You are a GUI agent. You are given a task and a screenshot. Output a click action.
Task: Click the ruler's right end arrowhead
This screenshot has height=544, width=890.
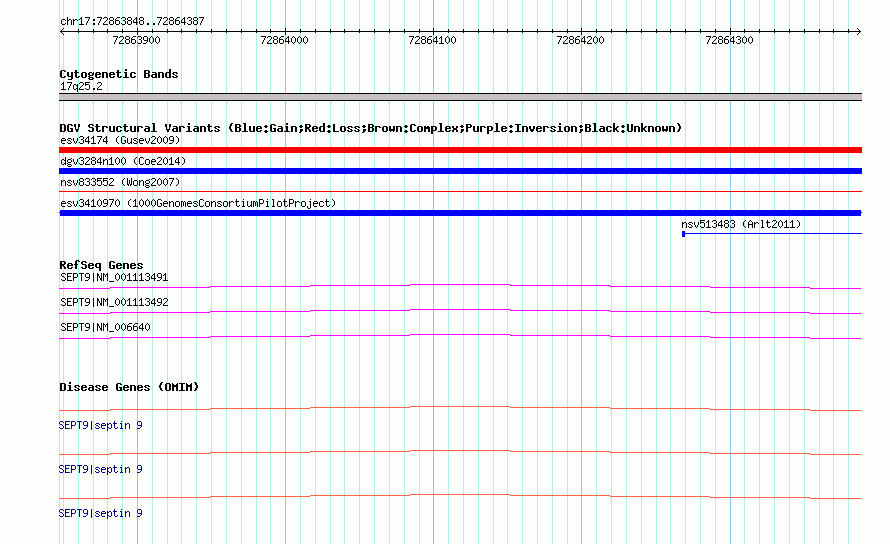click(x=858, y=31)
